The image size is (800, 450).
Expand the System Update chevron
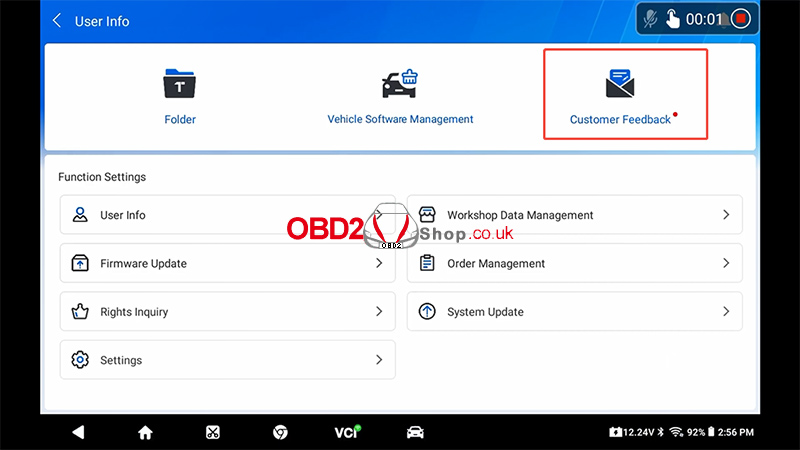coord(726,311)
